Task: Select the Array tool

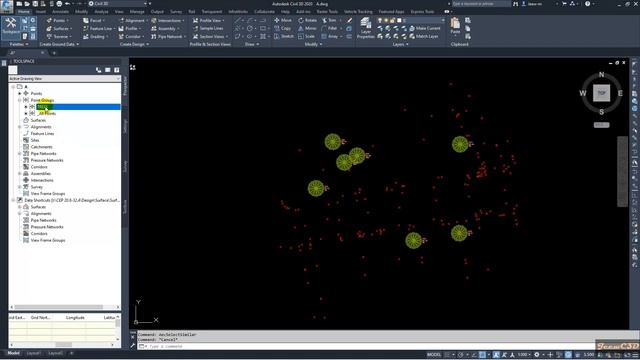Action: (330, 36)
